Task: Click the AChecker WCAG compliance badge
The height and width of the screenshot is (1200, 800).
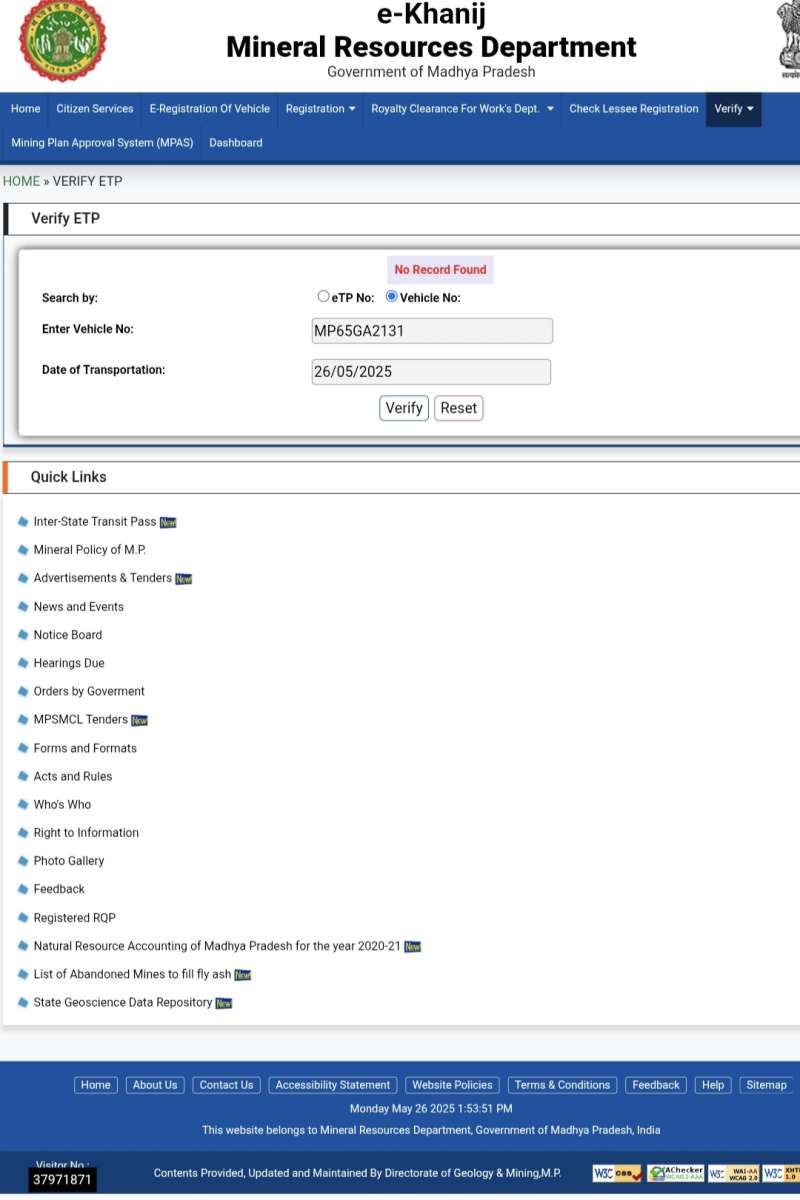Action: click(675, 1173)
